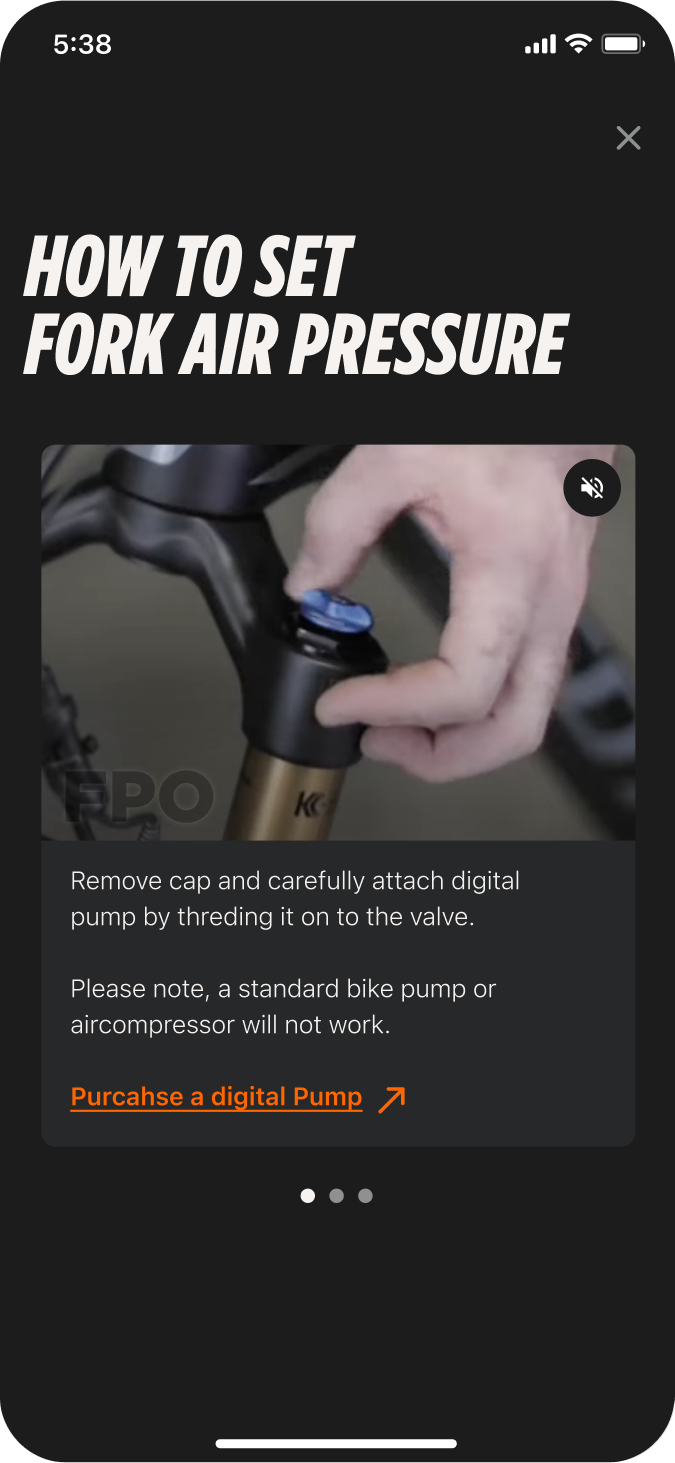Open the Purcahse a digital Pump link
Viewport: 675px width, 1463px height.
coord(216,1097)
